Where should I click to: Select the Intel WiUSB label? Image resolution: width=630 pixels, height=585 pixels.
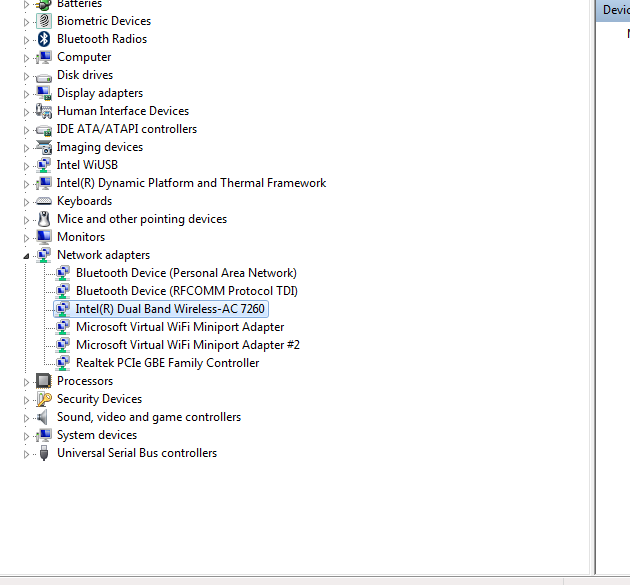coord(87,165)
